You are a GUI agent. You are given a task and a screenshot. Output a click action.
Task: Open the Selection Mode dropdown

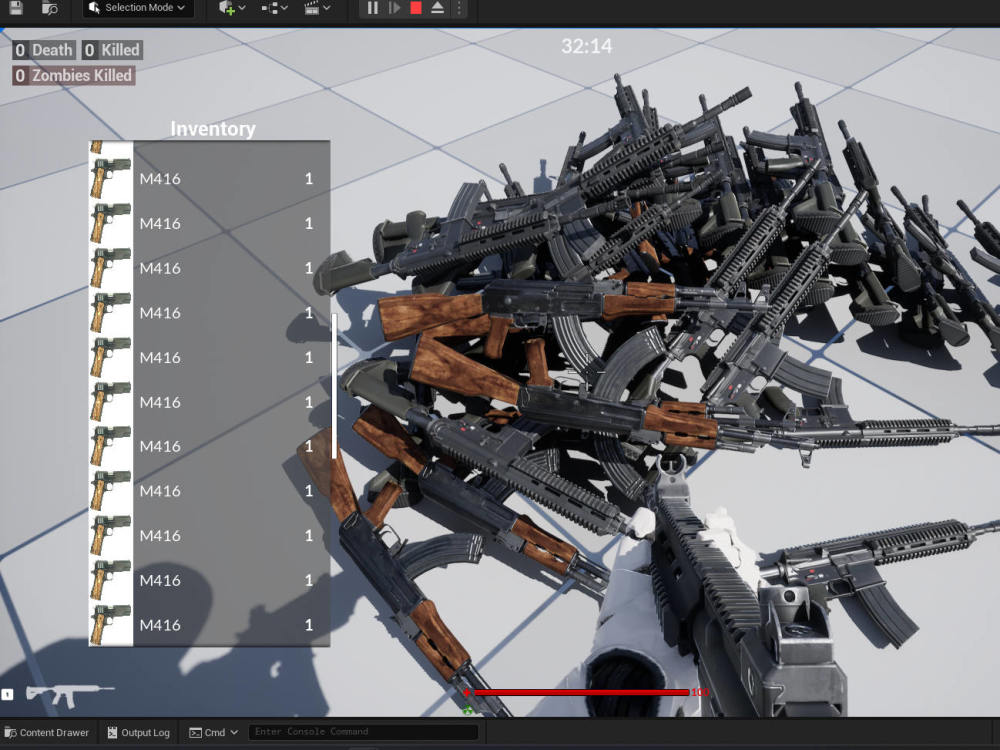tap(137, 8)
